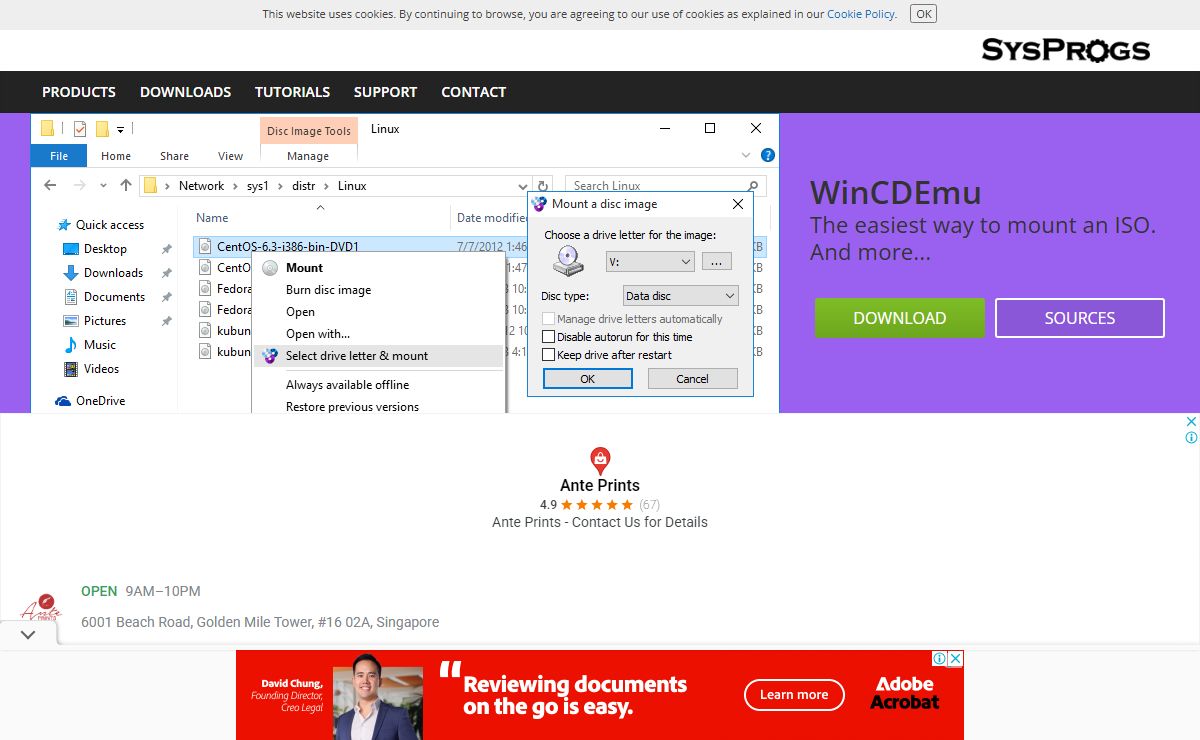Click the Music icon in sidebar
Viewport: 1200px width, 740px height.
tap(71, 345)
